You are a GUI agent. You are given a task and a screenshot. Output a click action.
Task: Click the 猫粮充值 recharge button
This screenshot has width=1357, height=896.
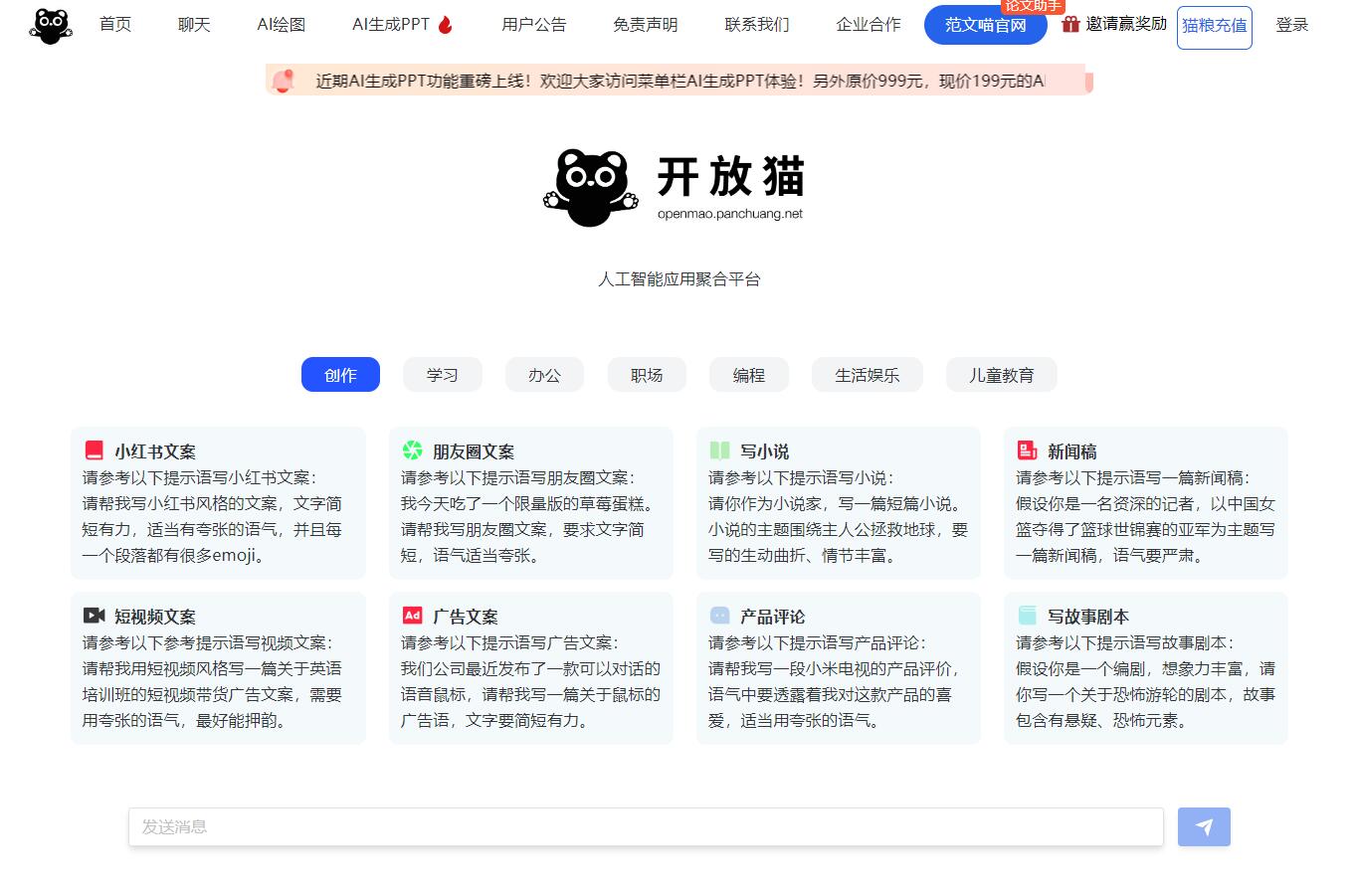pos(1215,27)
